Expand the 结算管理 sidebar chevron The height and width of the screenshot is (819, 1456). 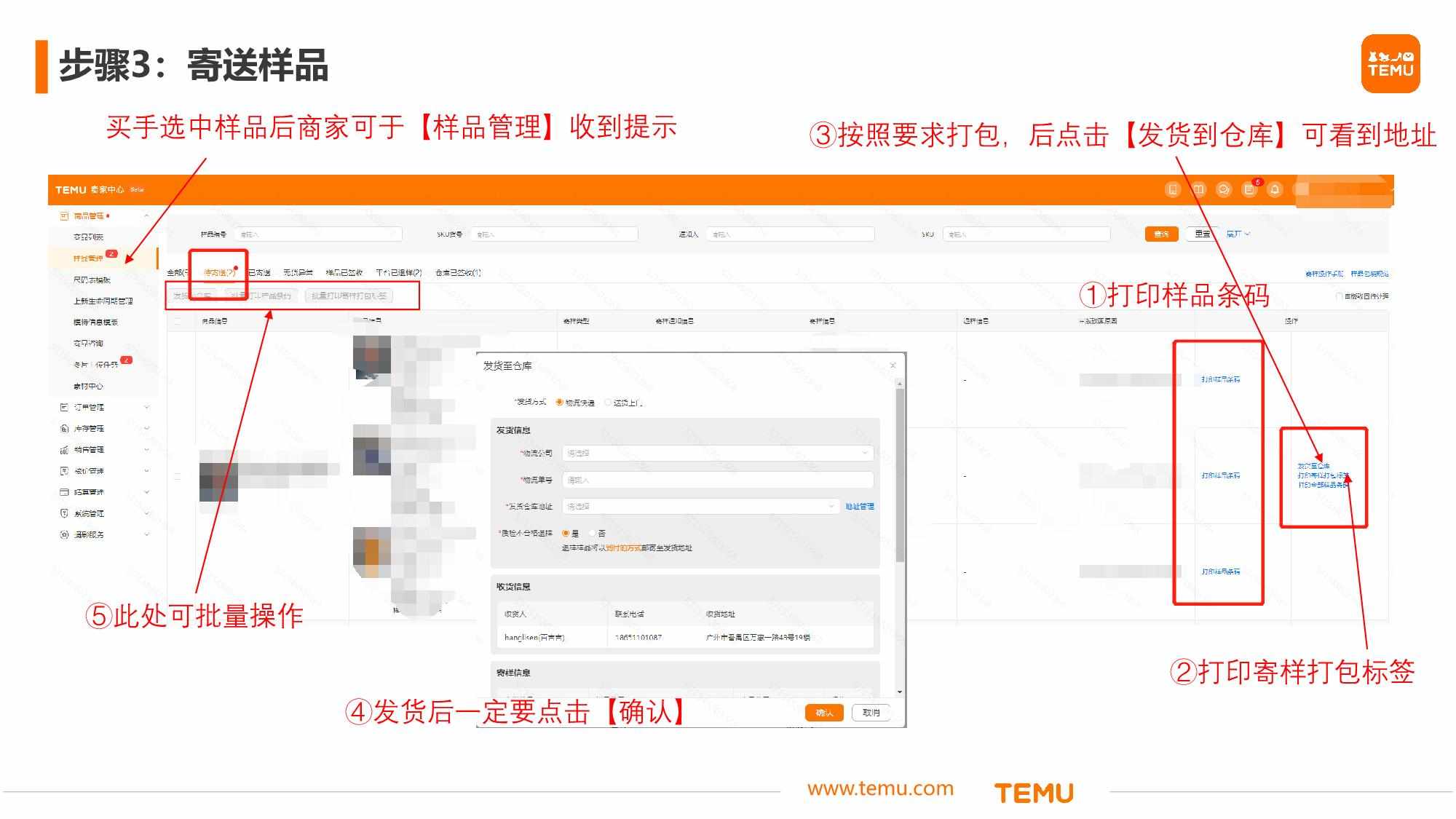click(x=146, y=492)
